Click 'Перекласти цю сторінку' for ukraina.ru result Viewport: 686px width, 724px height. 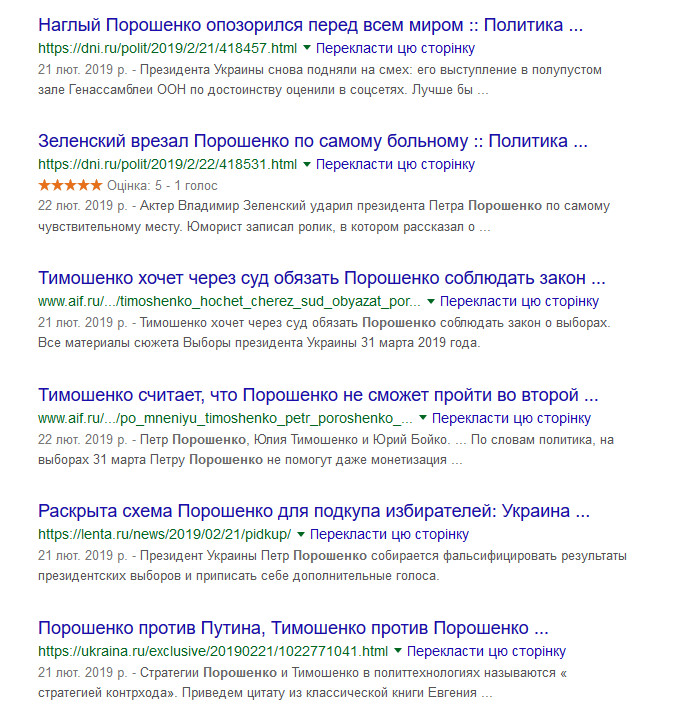[486, 652]
